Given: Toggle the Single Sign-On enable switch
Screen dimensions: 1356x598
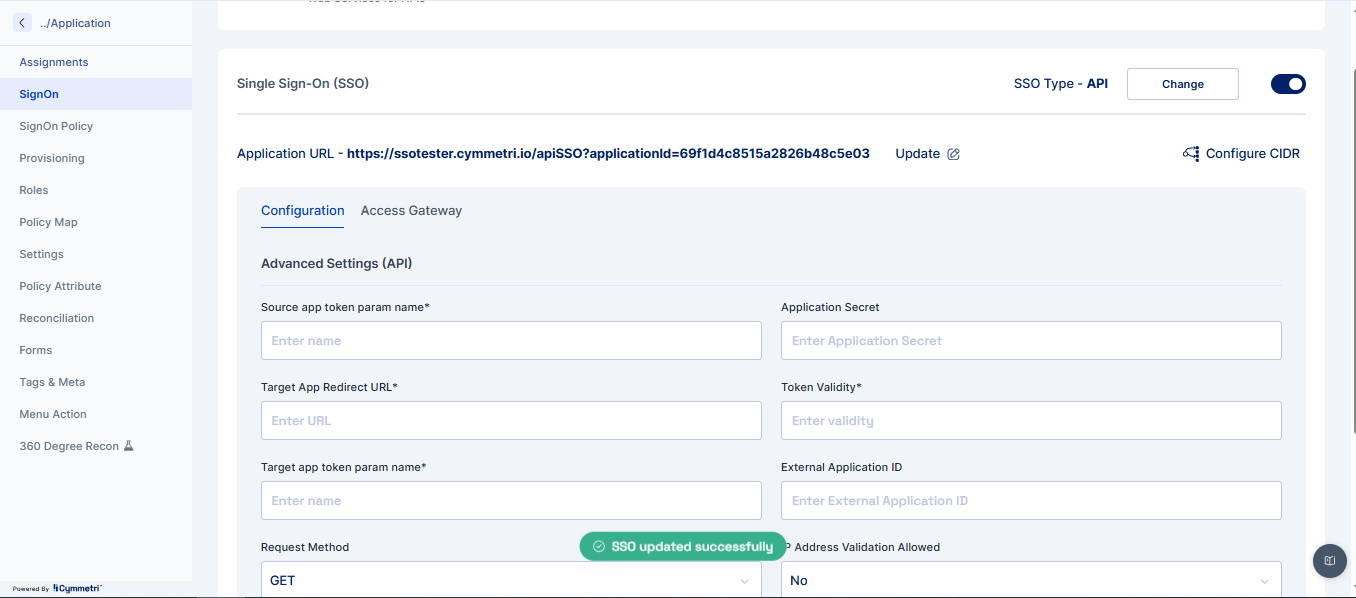Looking at the screenshot, I should [1288, 84].
